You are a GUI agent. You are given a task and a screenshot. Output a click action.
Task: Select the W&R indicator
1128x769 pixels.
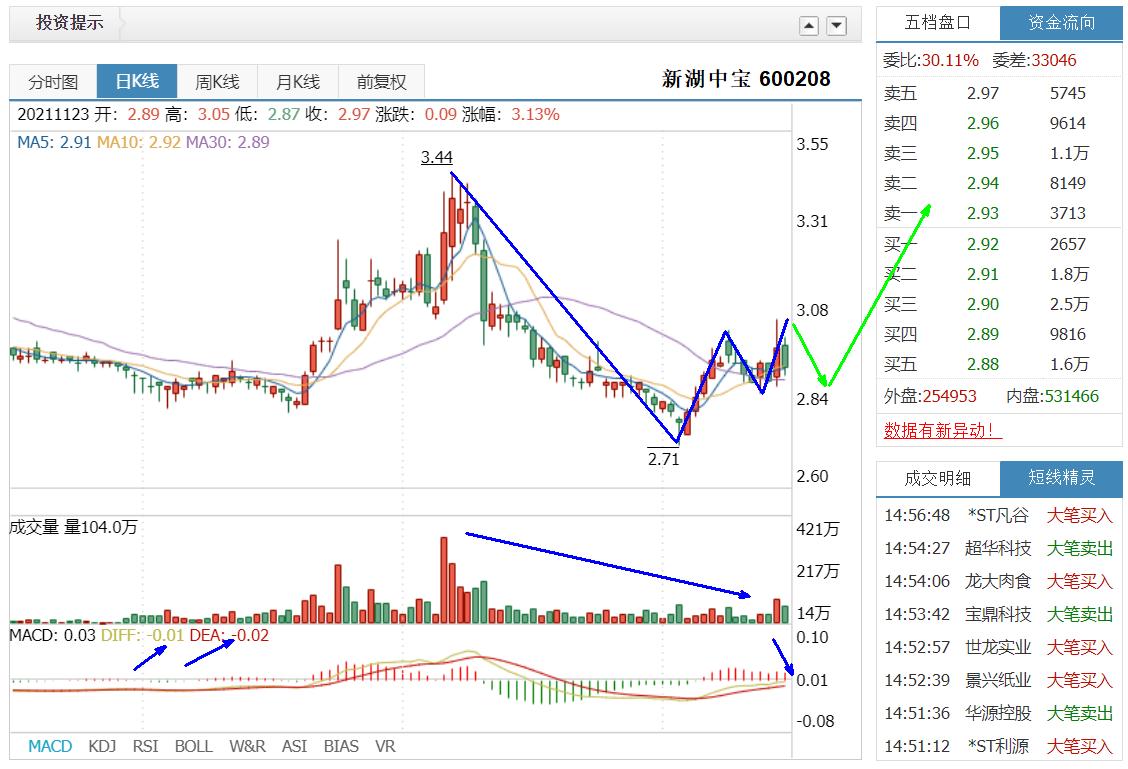point(247,746)
